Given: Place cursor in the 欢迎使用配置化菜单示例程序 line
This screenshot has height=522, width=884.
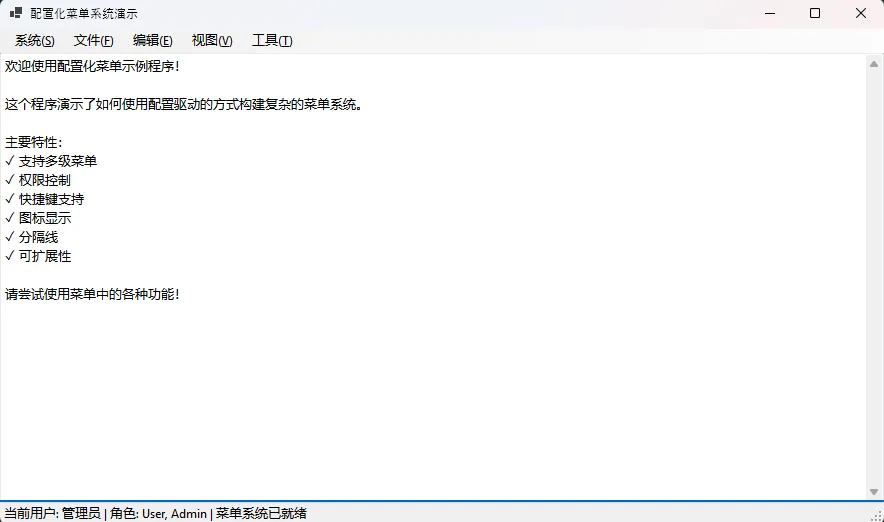Looking at the screenshot, I should [x=92, y=66].
